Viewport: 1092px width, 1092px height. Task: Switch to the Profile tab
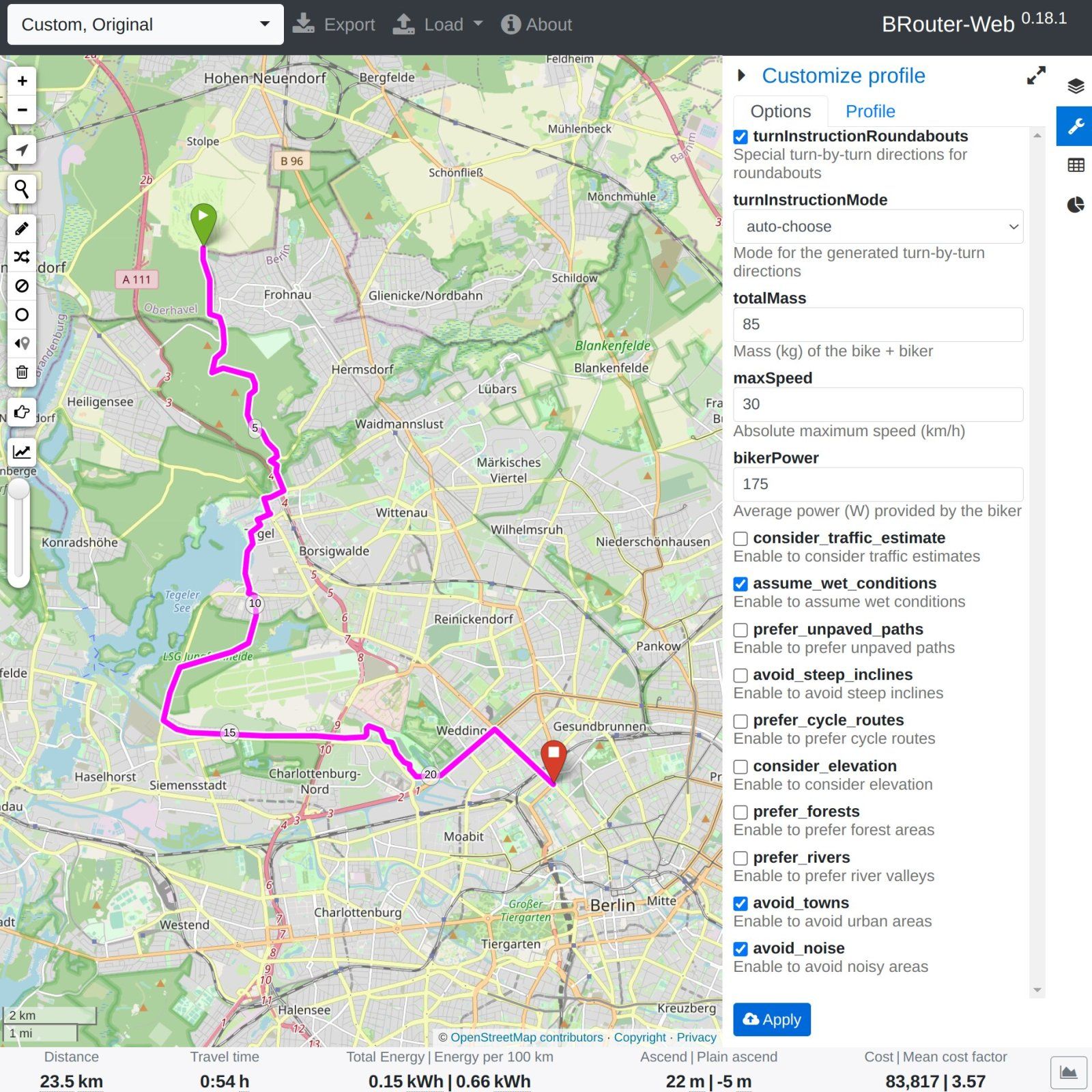point(870,111)
